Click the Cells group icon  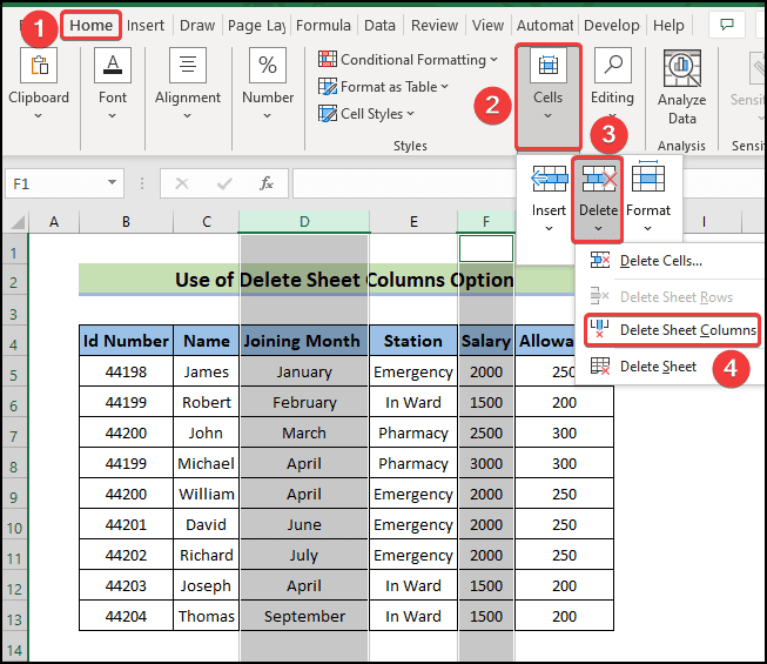[x=548, y=65]
